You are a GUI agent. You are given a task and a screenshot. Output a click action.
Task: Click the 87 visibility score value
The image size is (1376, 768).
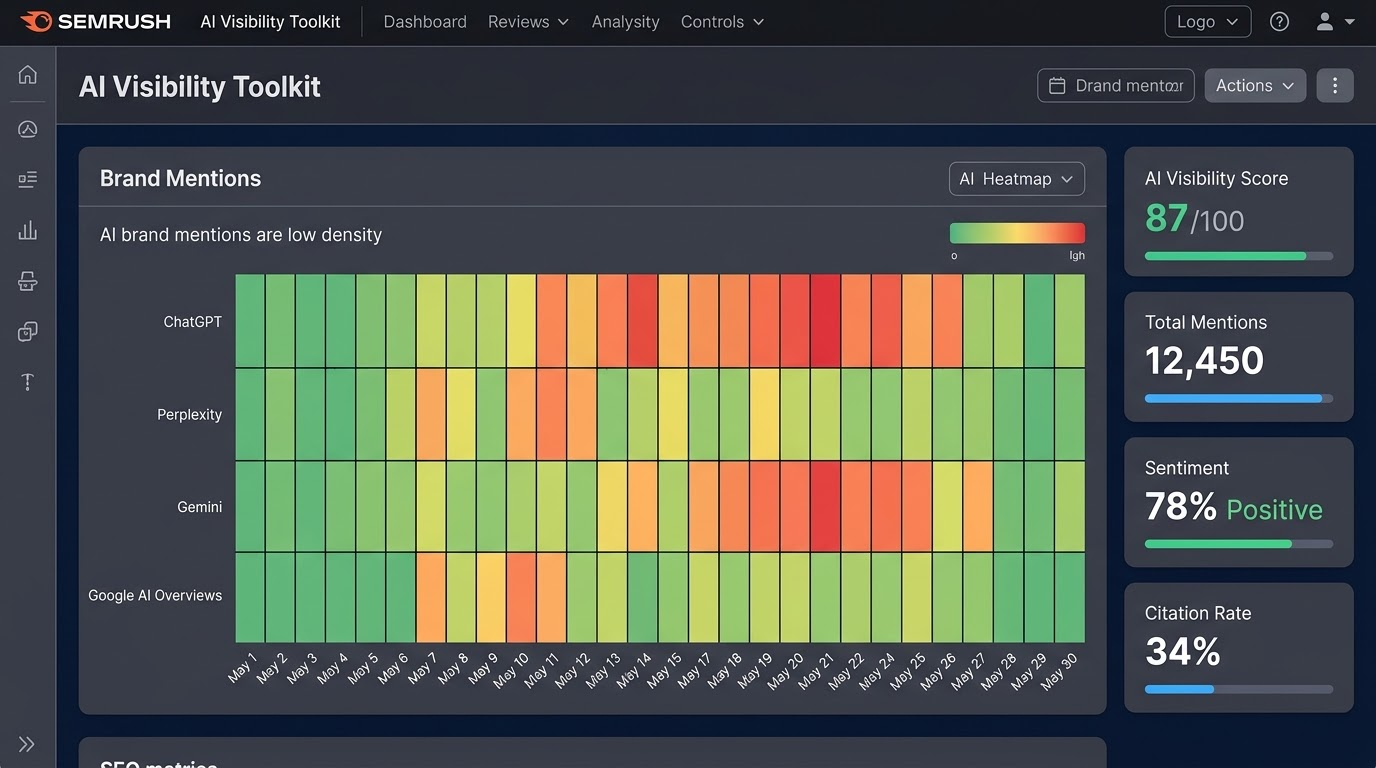[1166, 218]
